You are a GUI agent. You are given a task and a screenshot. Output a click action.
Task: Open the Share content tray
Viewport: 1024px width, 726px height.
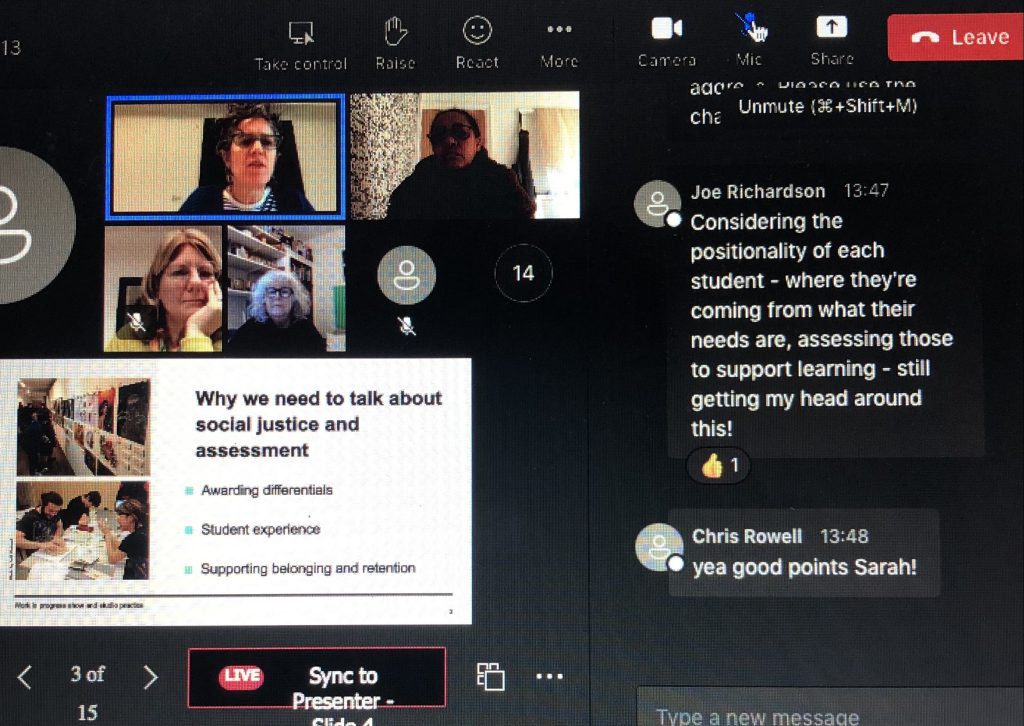(x=832, y=40)
